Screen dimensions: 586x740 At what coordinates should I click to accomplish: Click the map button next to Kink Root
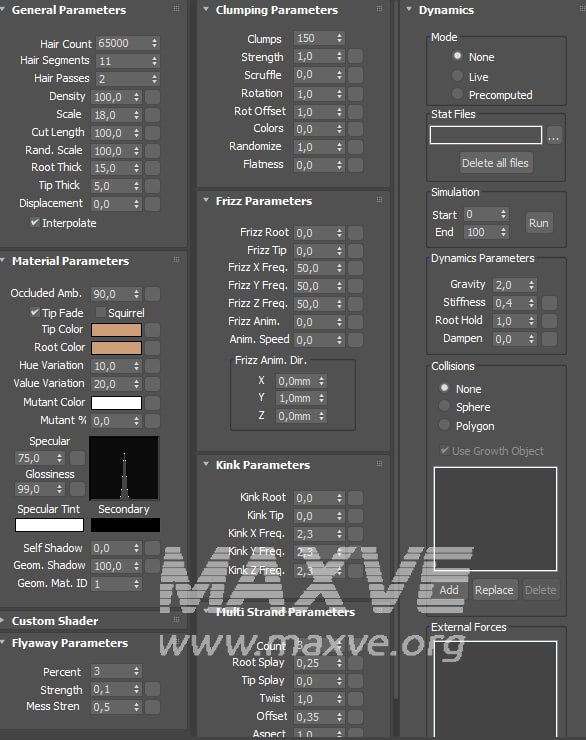point(355,498)
